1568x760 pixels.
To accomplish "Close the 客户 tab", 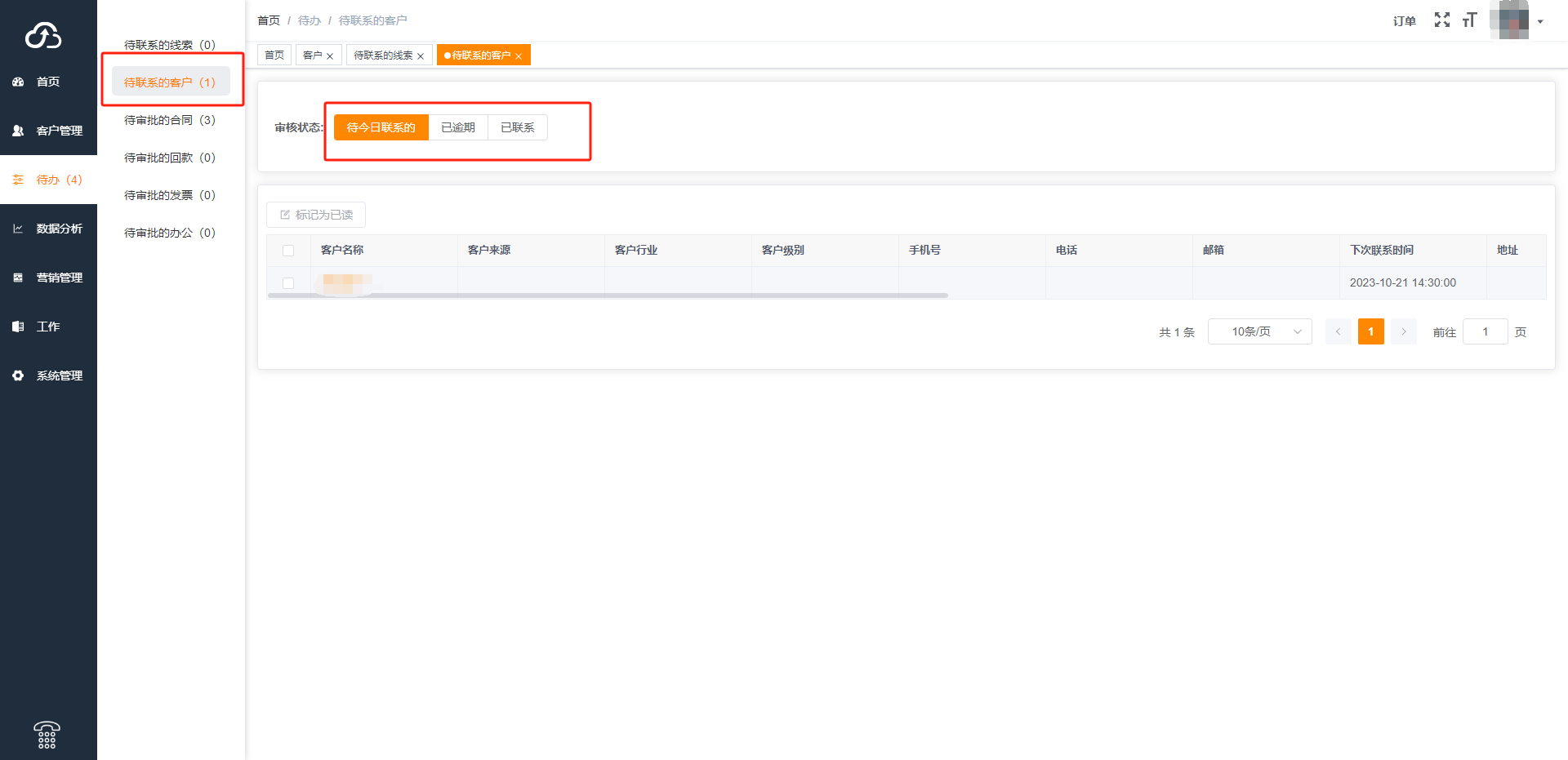I will pos(330,56).
